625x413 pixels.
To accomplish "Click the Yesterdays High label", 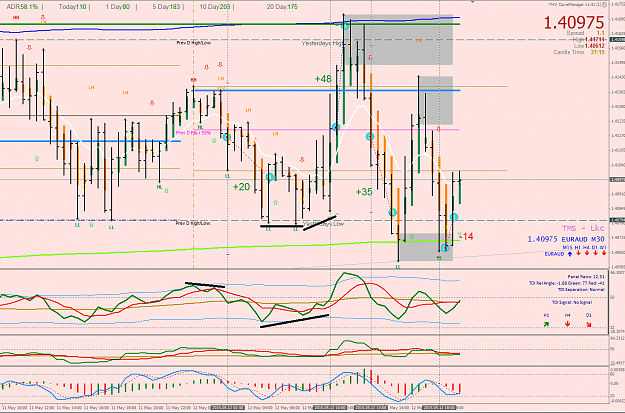I will coord(321,43).
